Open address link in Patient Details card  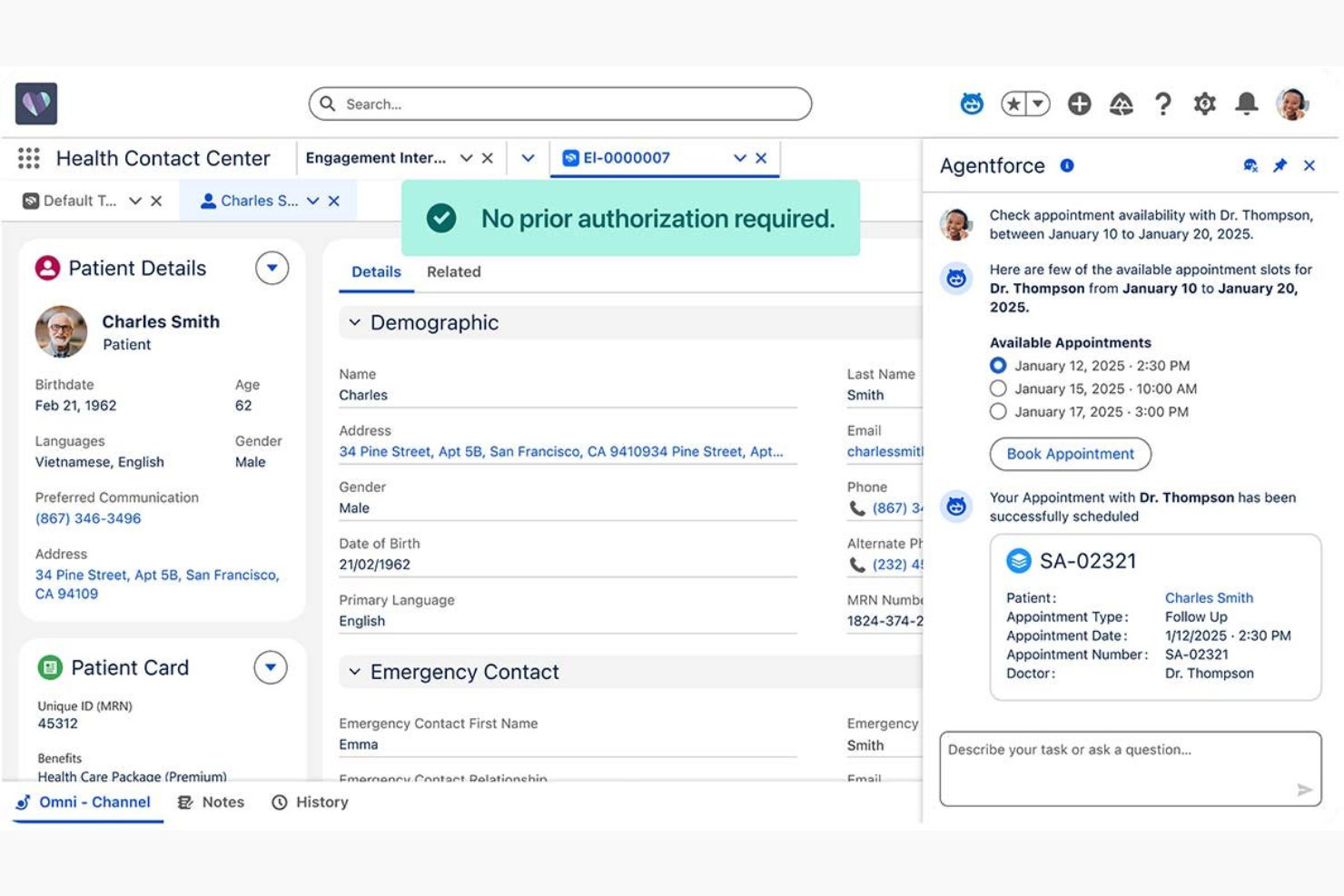157,584
